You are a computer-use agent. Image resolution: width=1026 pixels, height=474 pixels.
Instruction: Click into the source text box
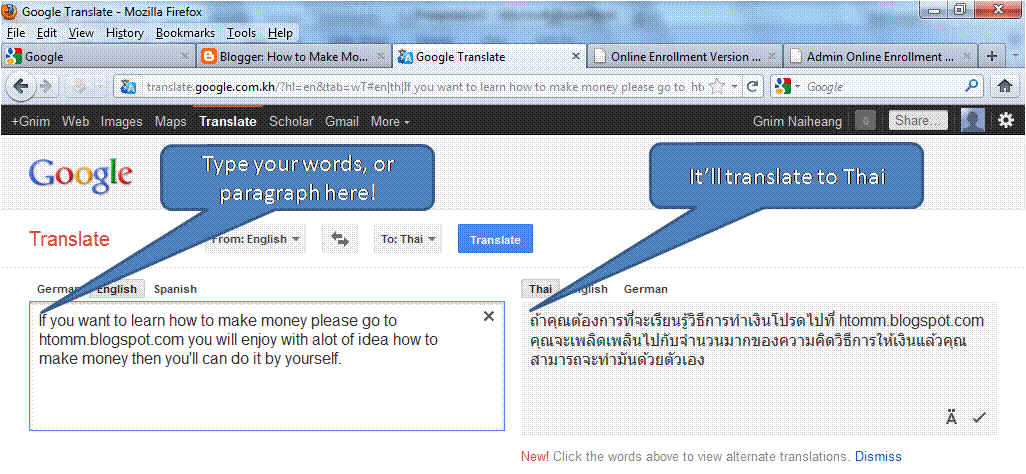pos(267,366)
